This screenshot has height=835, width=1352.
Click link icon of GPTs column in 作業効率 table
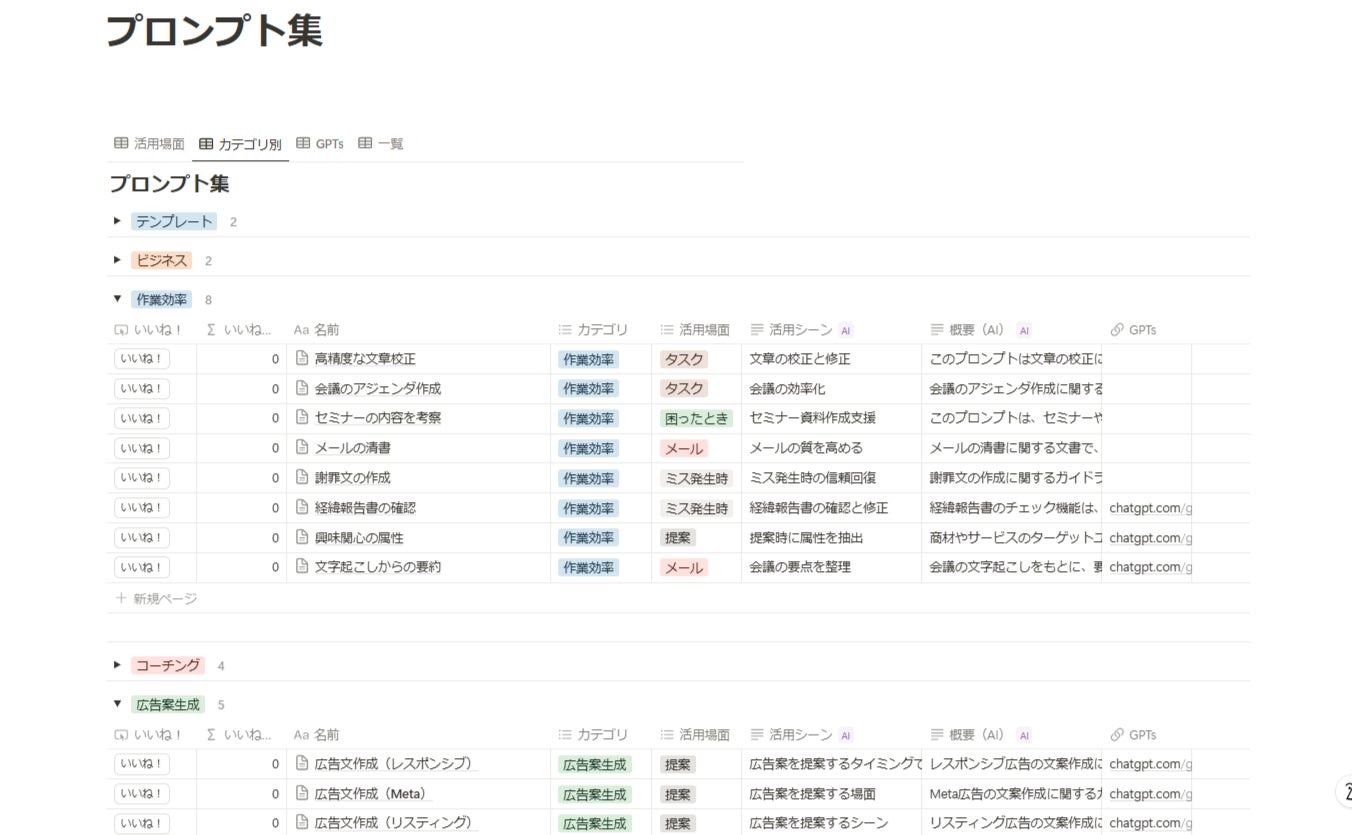point(1117,329)
